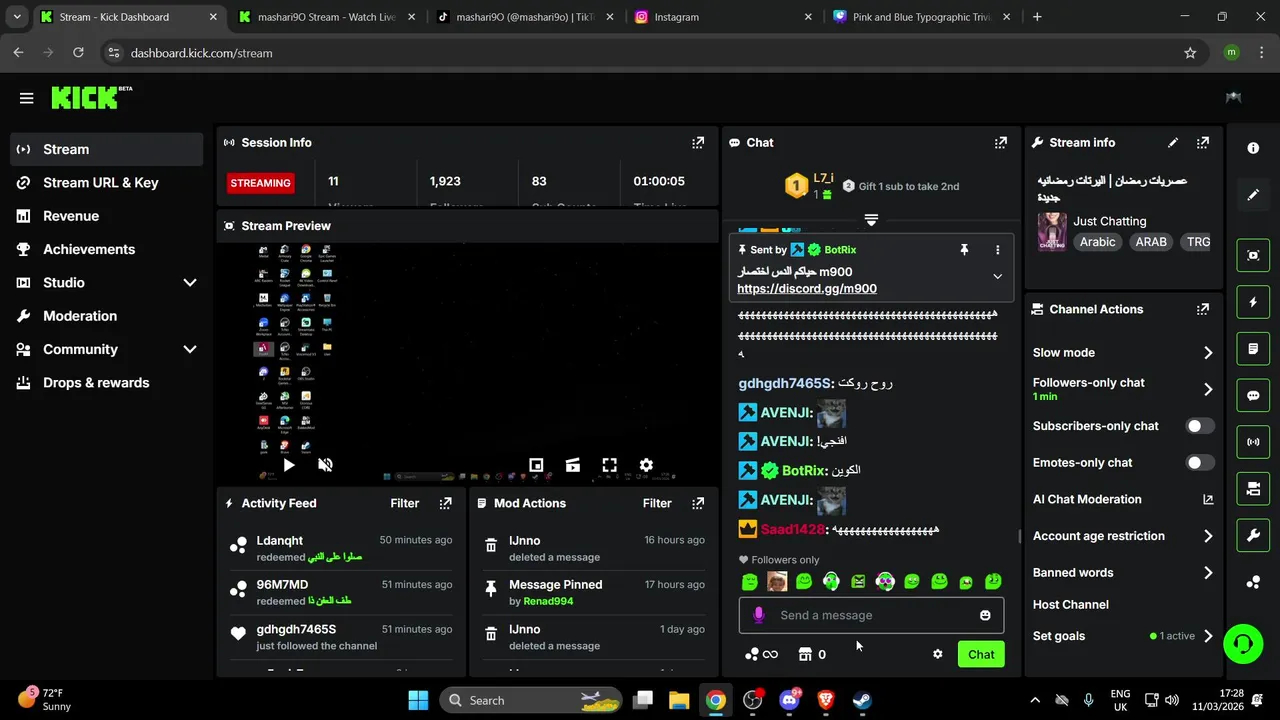The image size is (1280, 720).
Task: Switch to the Instagram browser tab
Action: 725,17
